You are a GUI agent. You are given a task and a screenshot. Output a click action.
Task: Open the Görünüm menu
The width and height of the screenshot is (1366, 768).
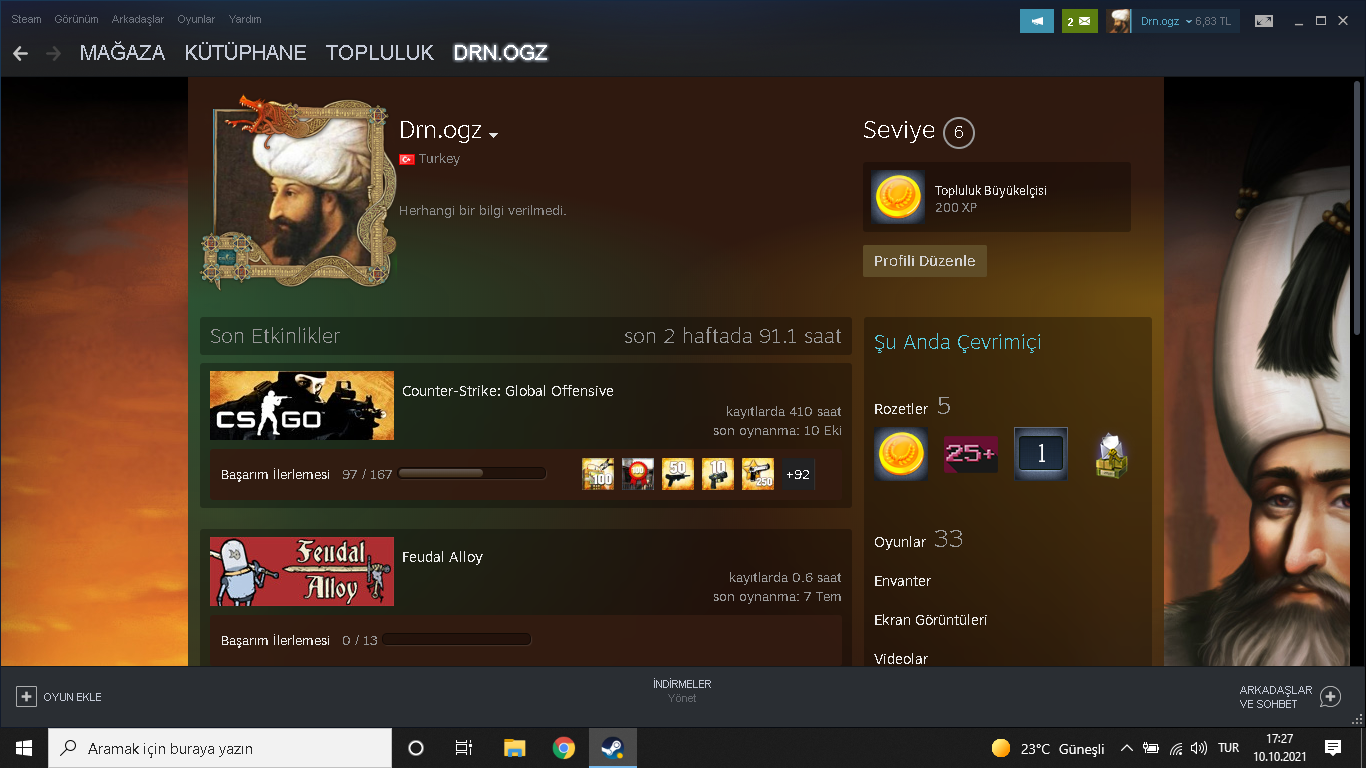pyautogui.click(x=77, y=19)
